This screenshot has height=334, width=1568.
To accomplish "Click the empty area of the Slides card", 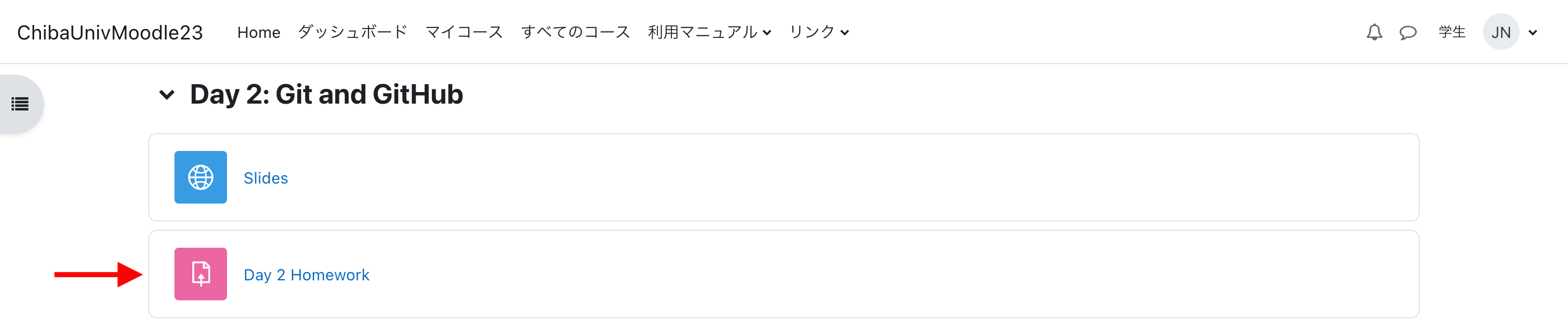I will tap(852, 177).
